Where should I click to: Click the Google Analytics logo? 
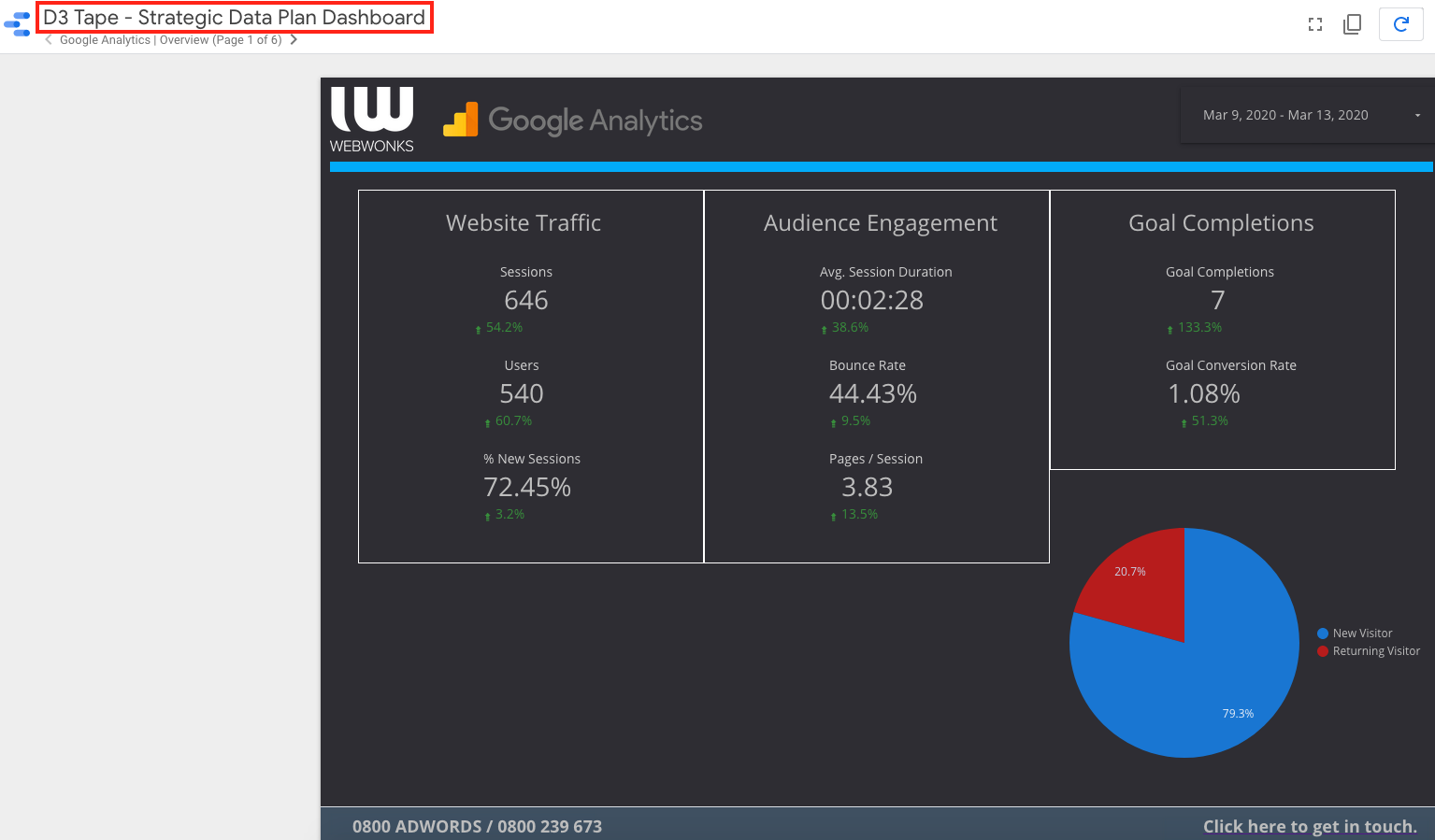(573, 120)
